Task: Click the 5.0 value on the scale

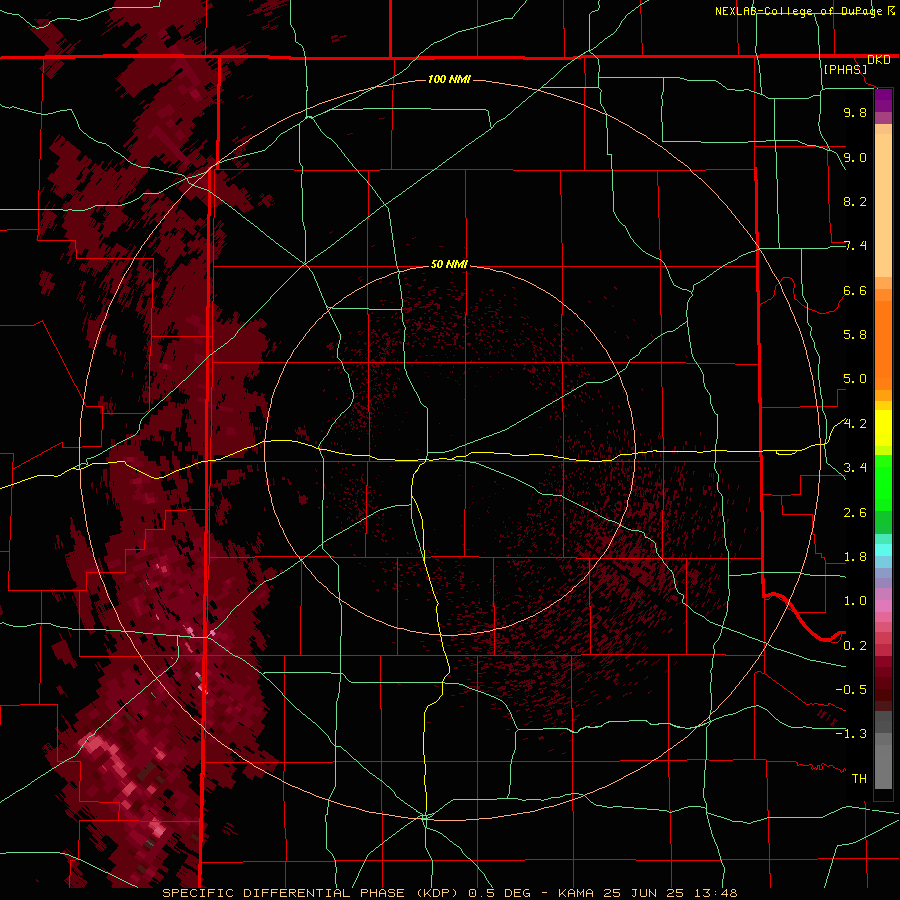Action: [x=855, y=379]
